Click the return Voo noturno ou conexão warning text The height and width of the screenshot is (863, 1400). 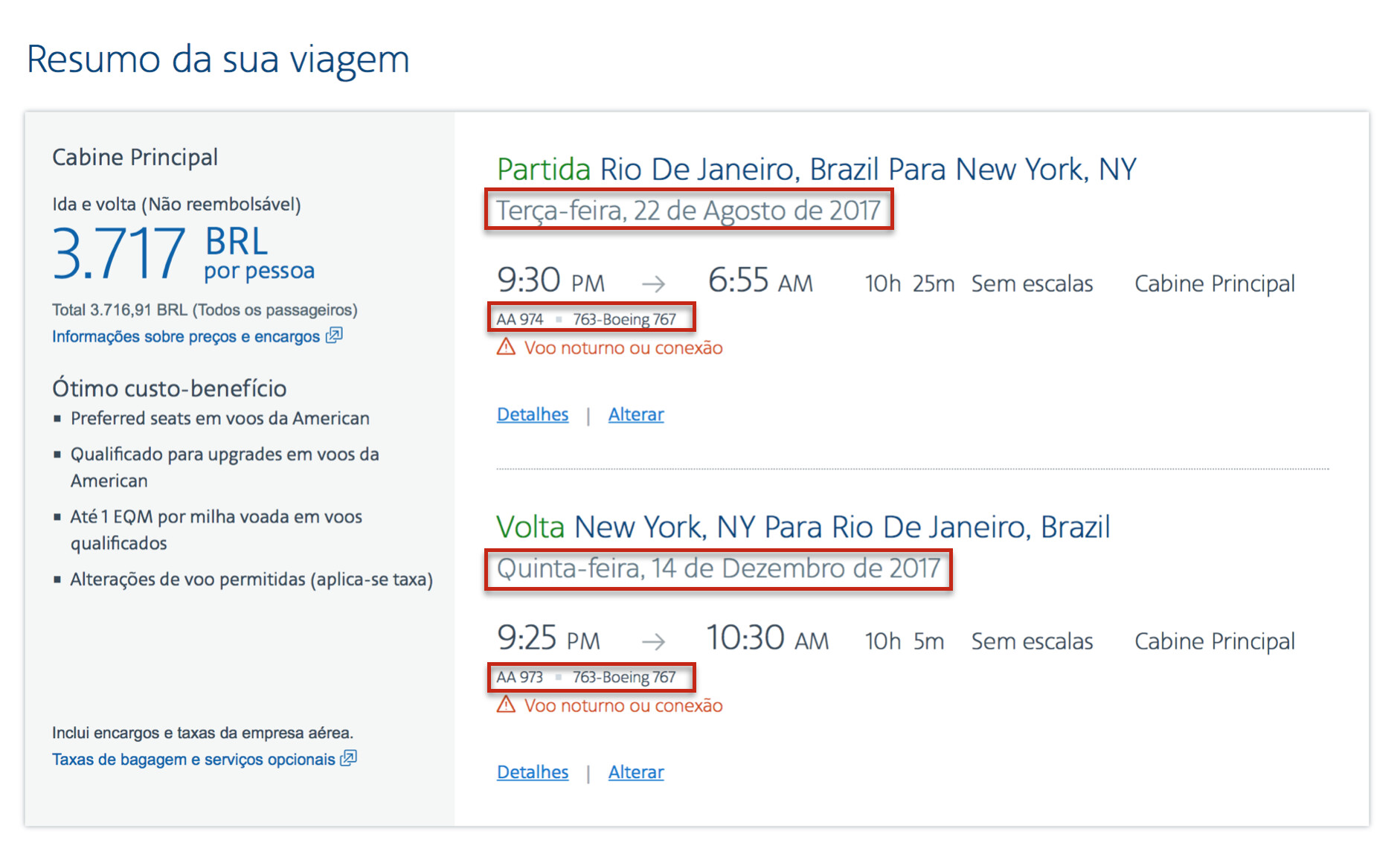tap(623, 706)
